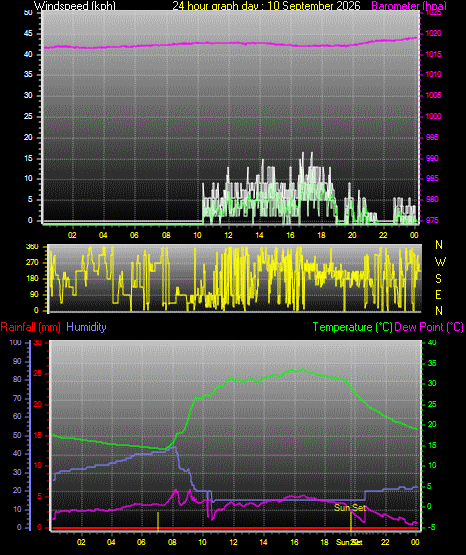The image size is (466, 555).
Task: Click the '18' hour label under windspeed graph
Action: (x=321, y=235)
